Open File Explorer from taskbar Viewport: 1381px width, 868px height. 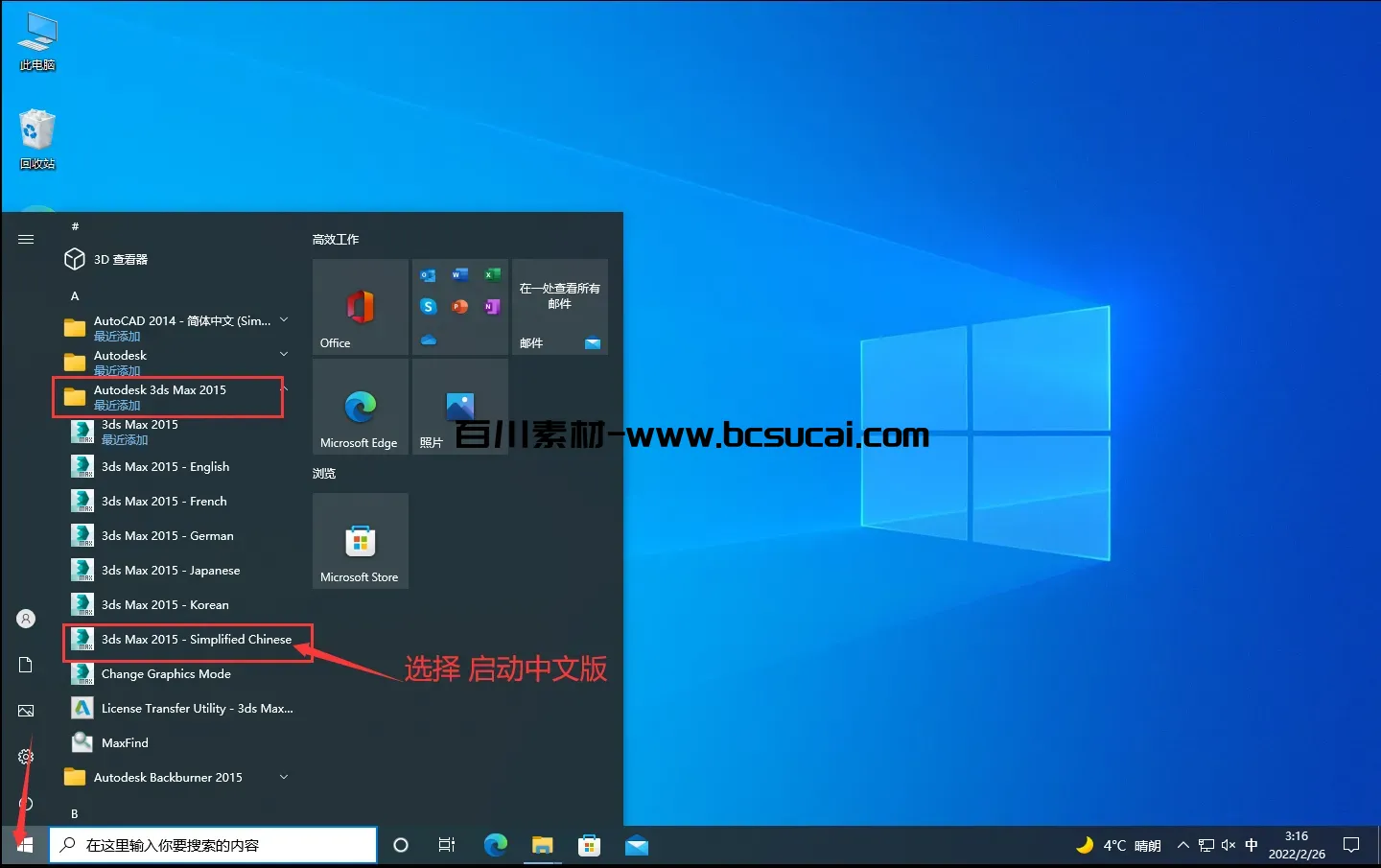(x=542, y=845)
